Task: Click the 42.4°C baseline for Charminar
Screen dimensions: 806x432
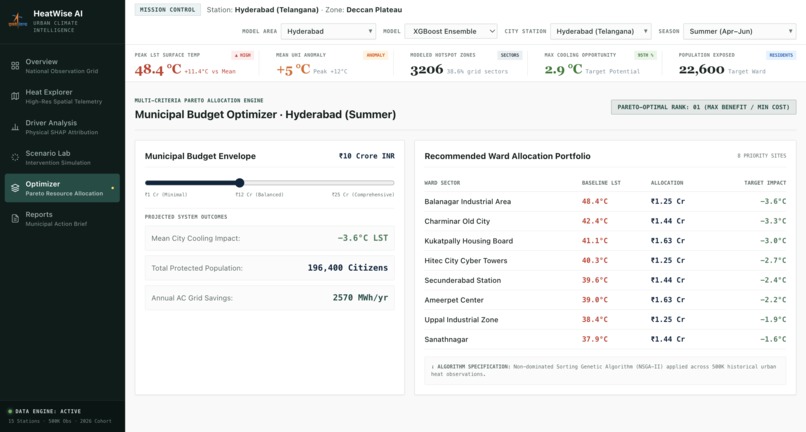Action: 595,221
